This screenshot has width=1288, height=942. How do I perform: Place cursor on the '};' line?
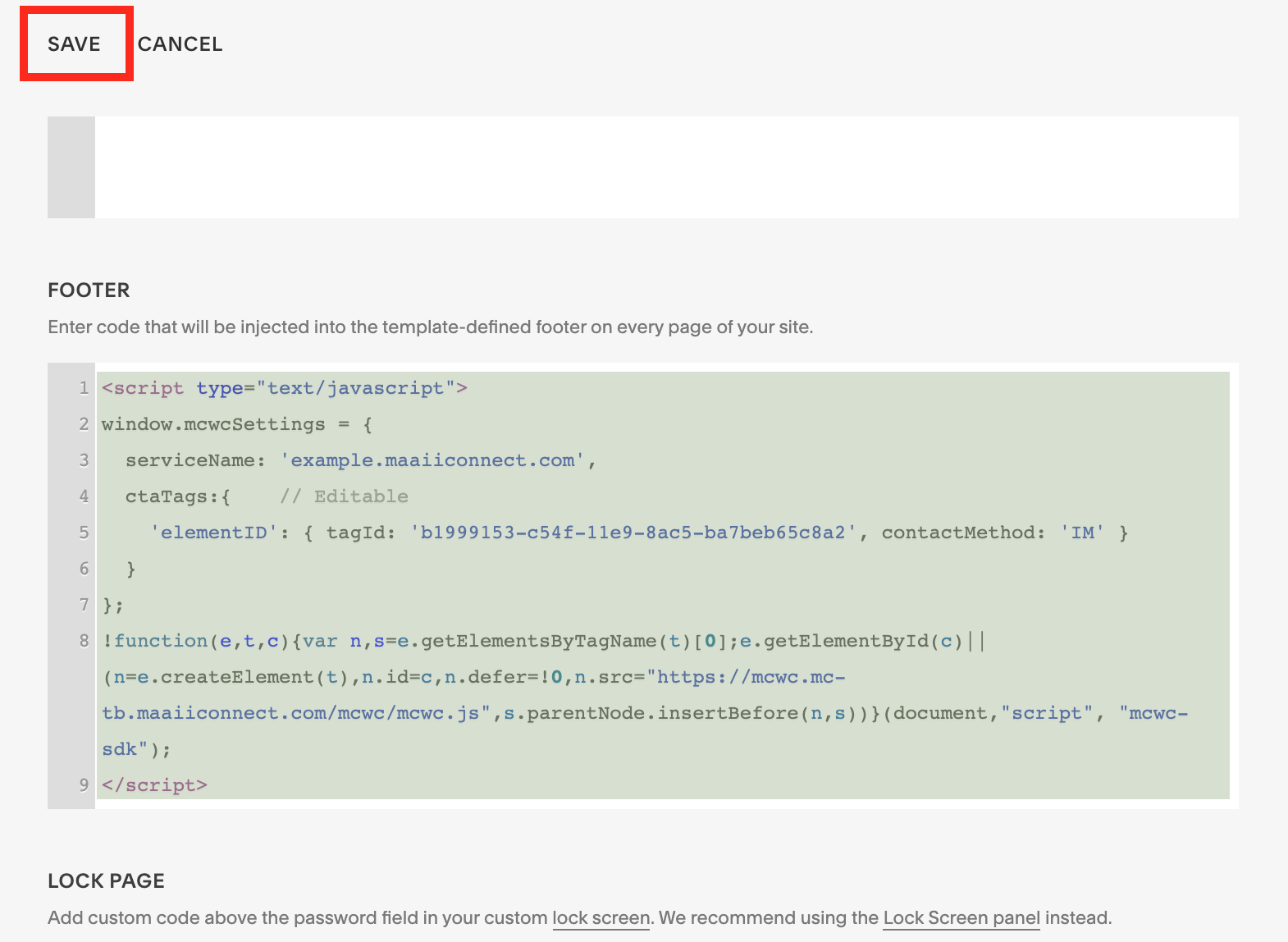(x=113, y=605)
